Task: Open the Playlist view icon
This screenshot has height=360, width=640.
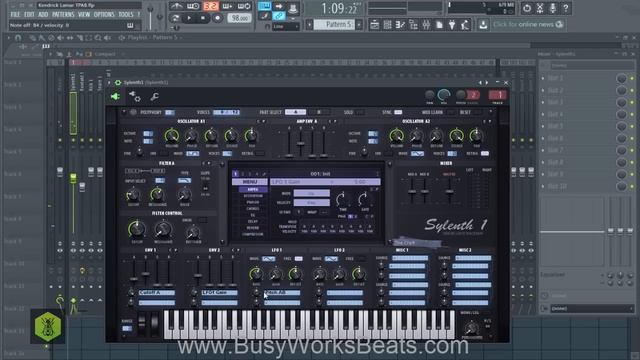Action: pos(374,25)
